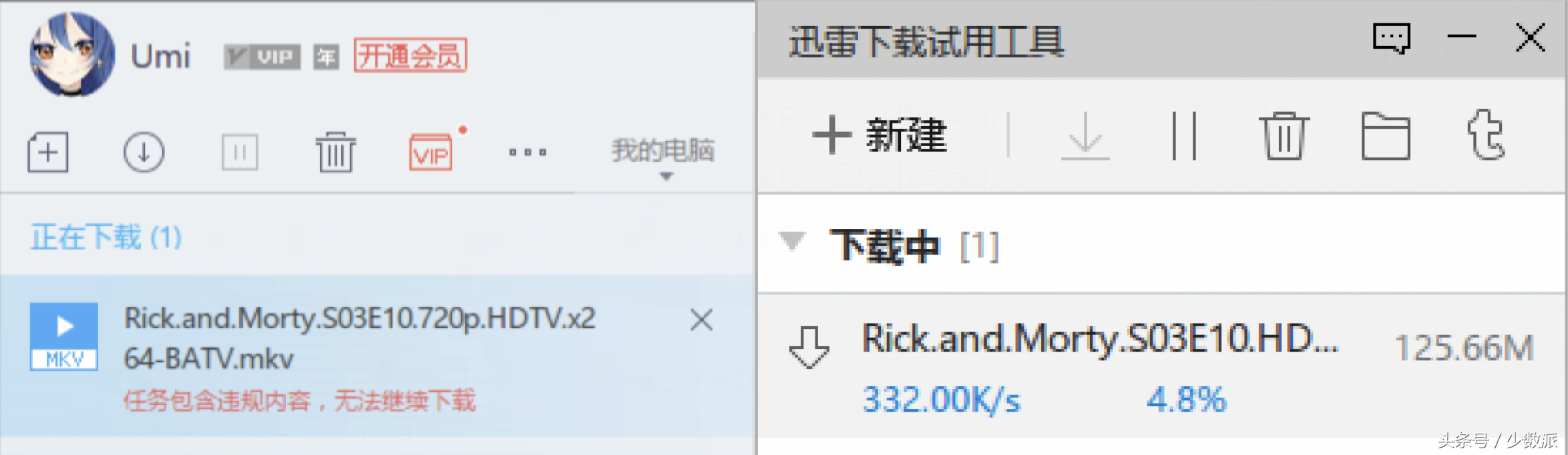Open download folder icon
The height and width of the screenshot is (455, 1568).
tap(1386, 136)
